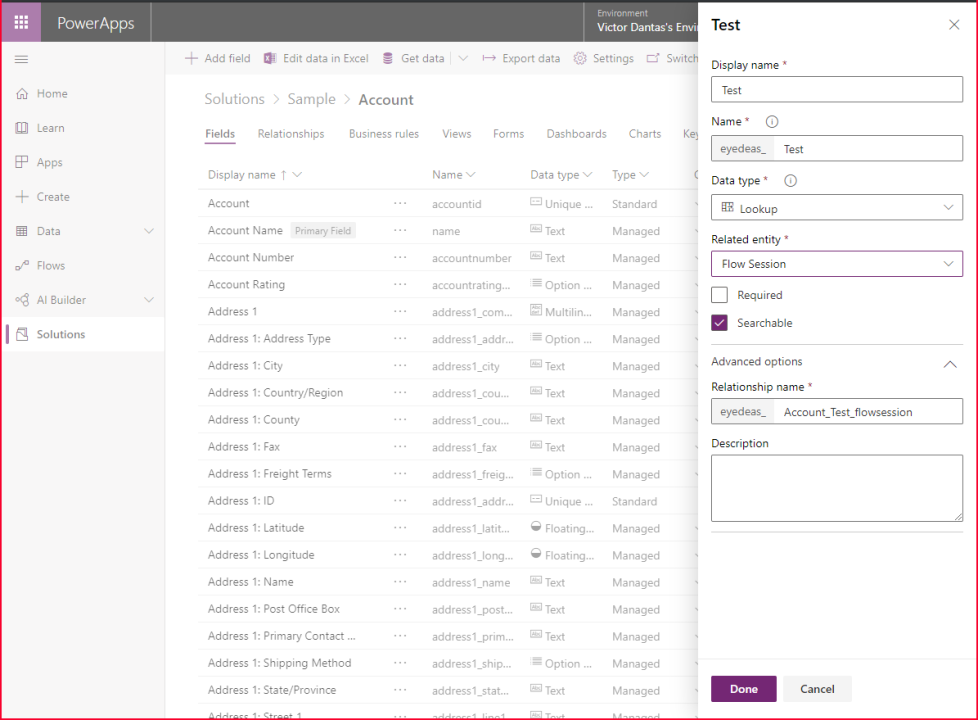978x720 pixels.
Task: Expand Data in the sidebar
Action: click(x=148, y=231)
